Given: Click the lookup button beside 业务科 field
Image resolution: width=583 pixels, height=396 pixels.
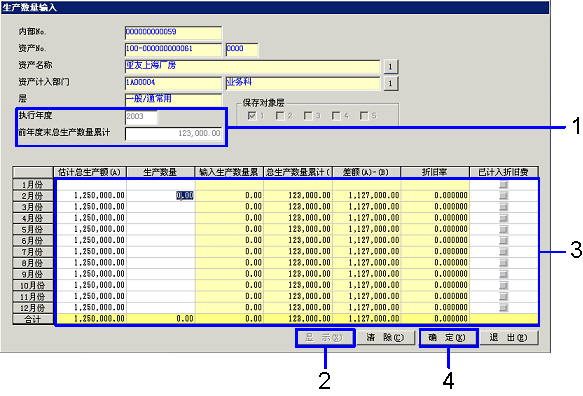Looking at the screenshot, I should coord(390,83).
